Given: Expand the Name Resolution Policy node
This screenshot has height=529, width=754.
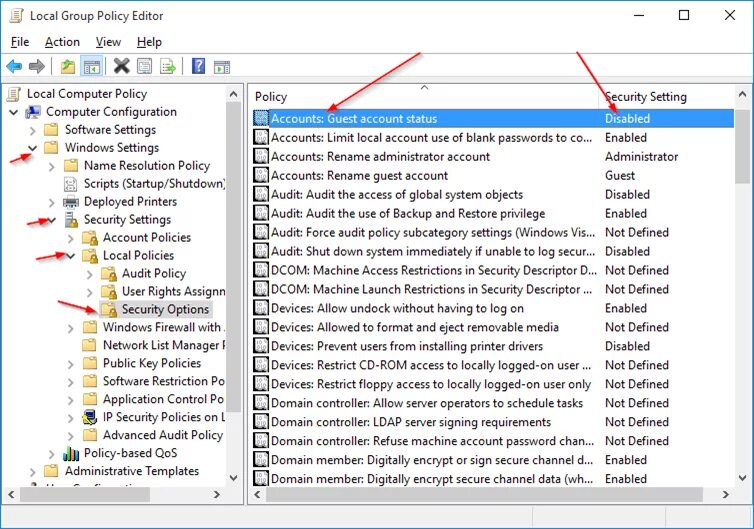Looking at the screenshot, I should [x=51, y=166].
